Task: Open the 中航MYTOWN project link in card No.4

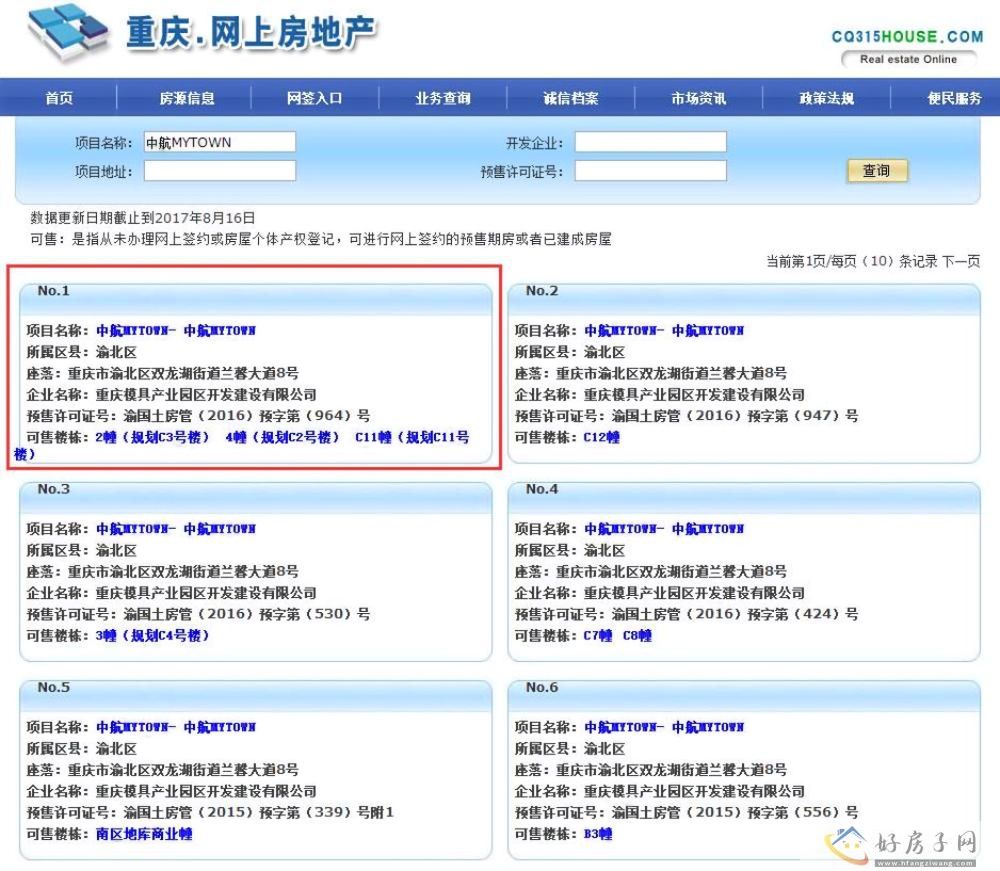Action: [665, 529]
